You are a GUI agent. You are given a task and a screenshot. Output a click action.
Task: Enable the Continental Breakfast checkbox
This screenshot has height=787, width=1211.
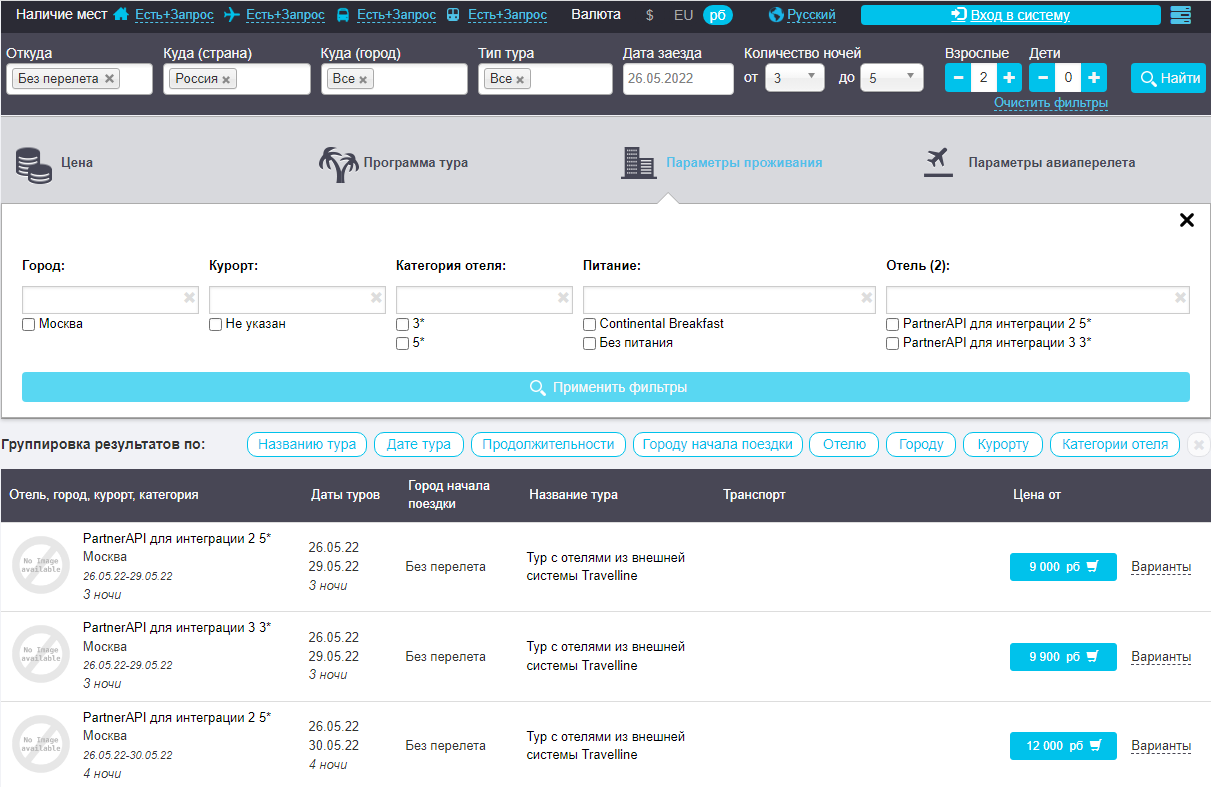click(x=590, y=325)
